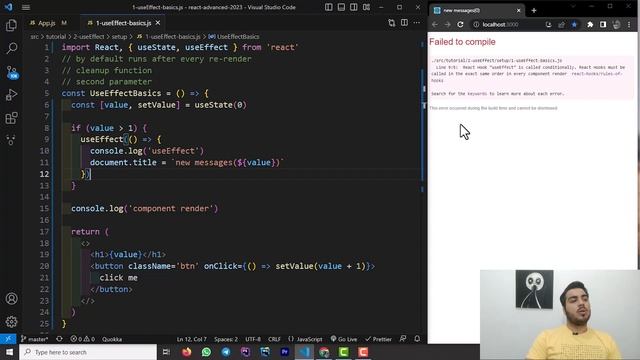
Task: Toggle primary side bar layout icon
Action: click(x=329, y=7)
